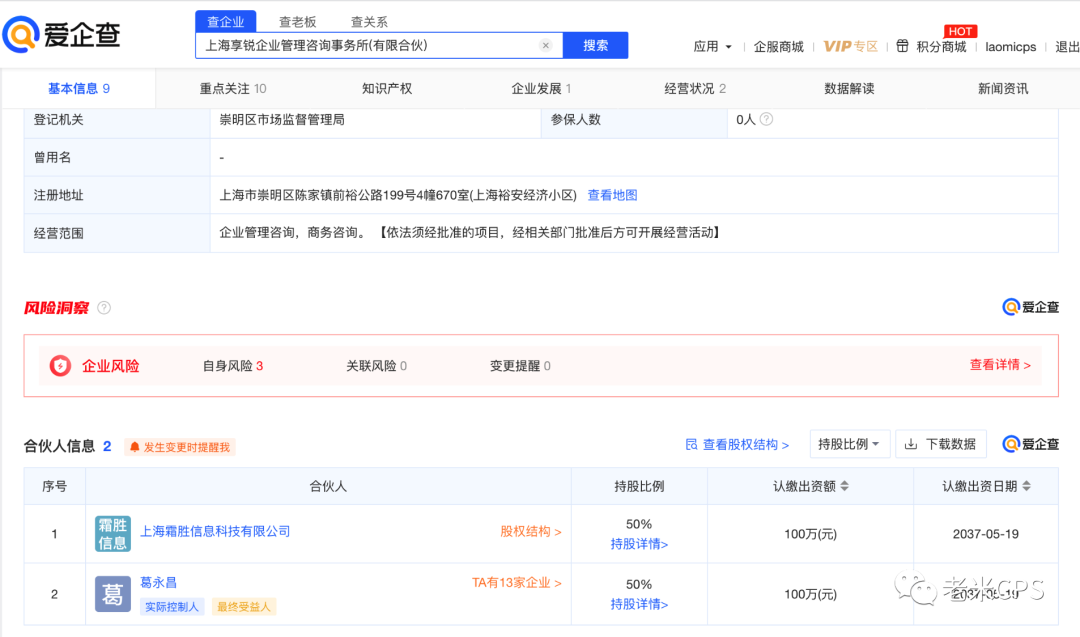Click the laomicps account name

tap(1010, 47)
